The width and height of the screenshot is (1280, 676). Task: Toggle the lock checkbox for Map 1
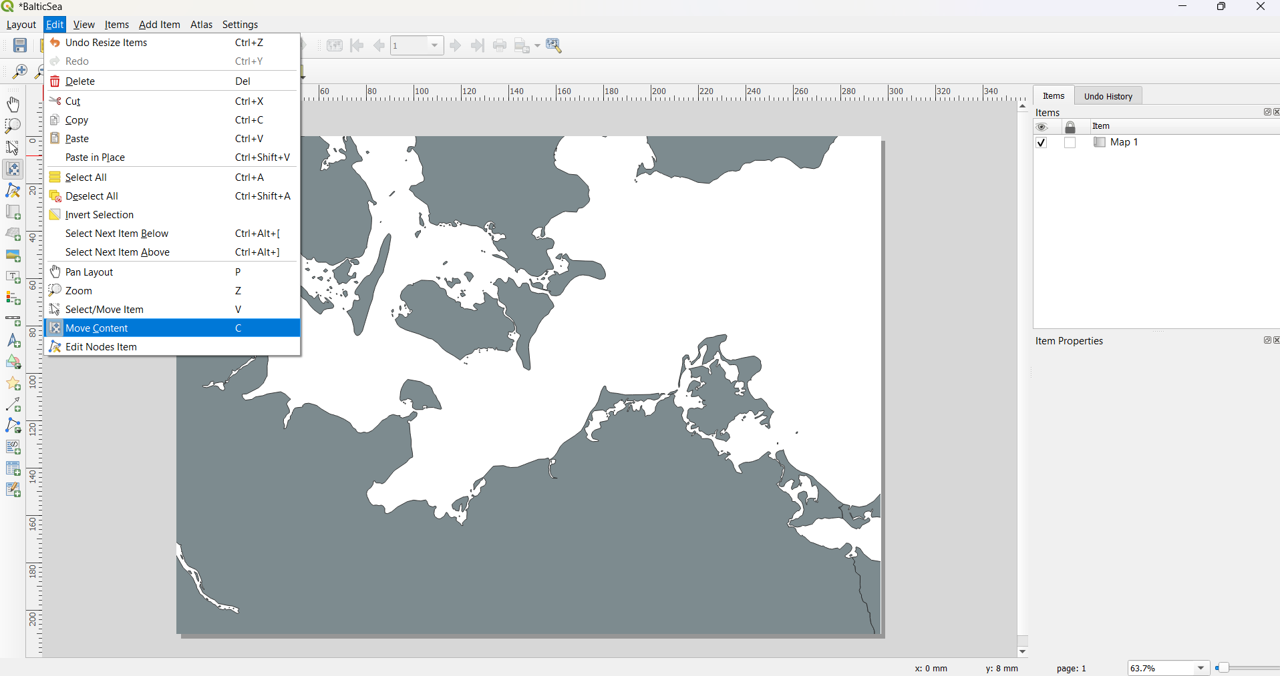pyautogui.click(x=1070, y=143)
